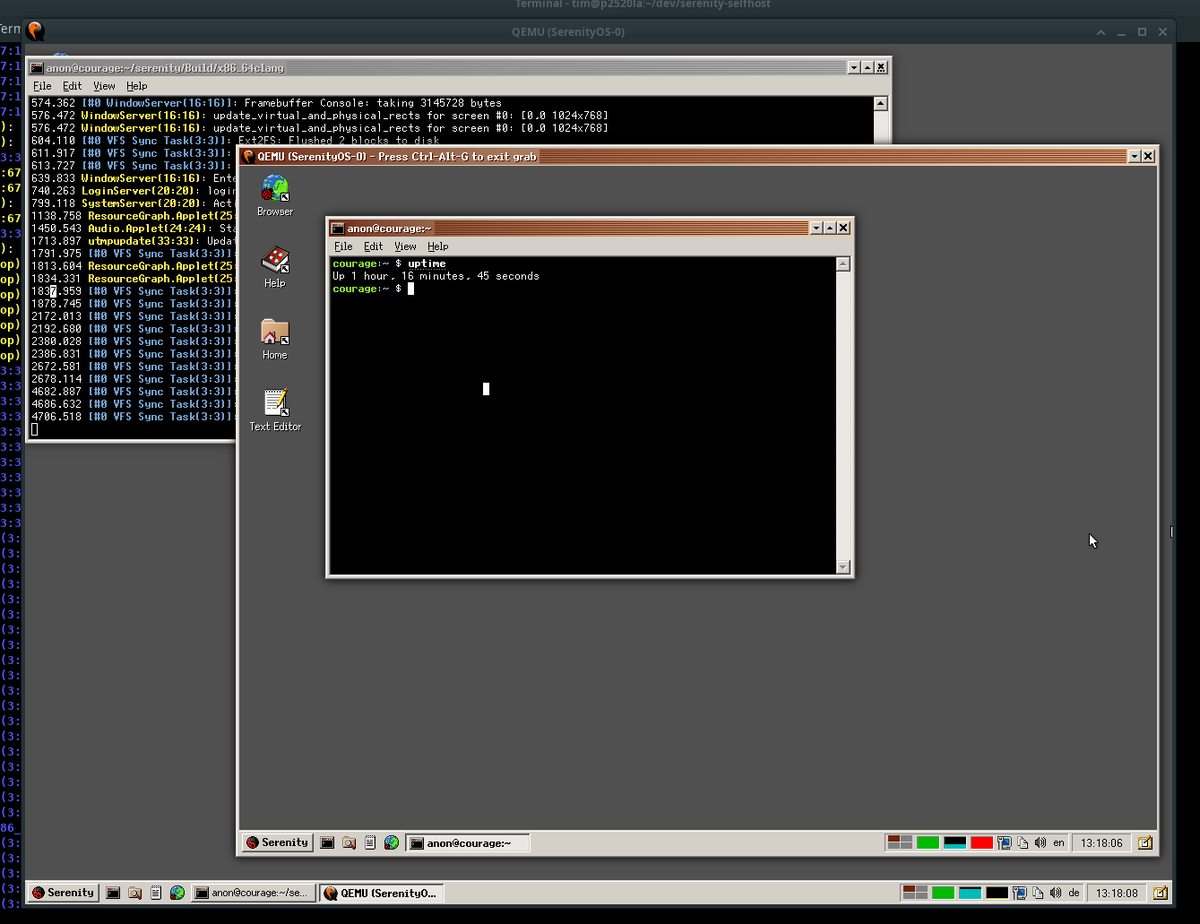1200x924 pixels.
Task: Open File menu in anon@courage:~ terminal
Action: [343, 246]
